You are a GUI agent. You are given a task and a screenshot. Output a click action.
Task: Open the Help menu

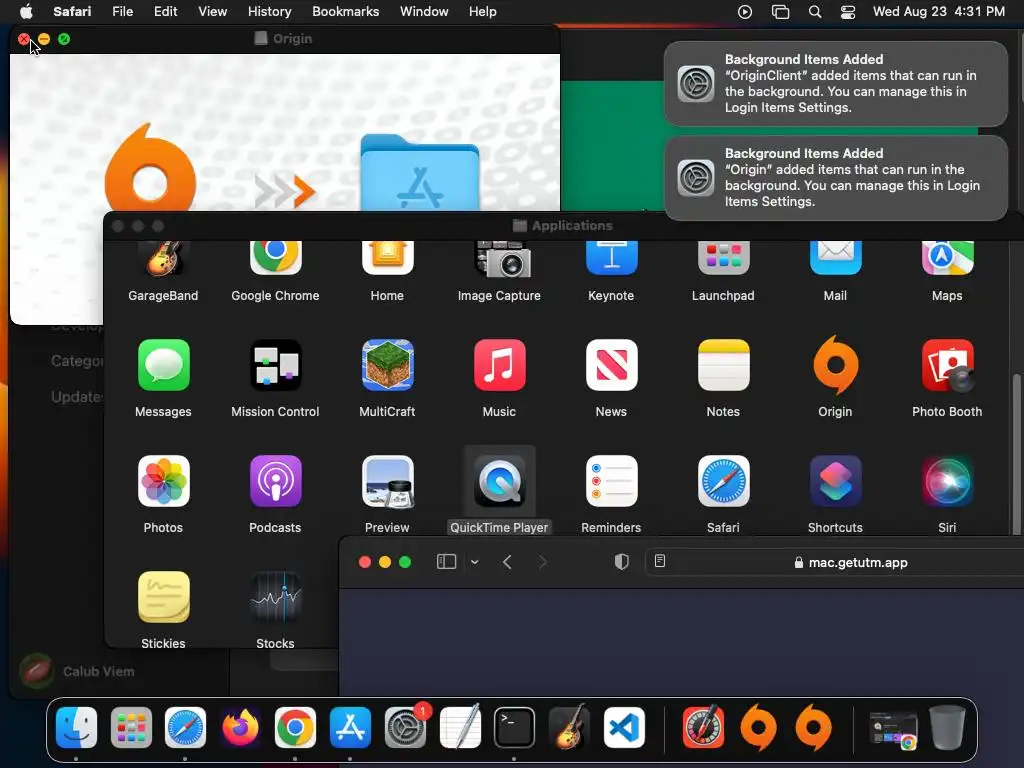coord(483,11)
